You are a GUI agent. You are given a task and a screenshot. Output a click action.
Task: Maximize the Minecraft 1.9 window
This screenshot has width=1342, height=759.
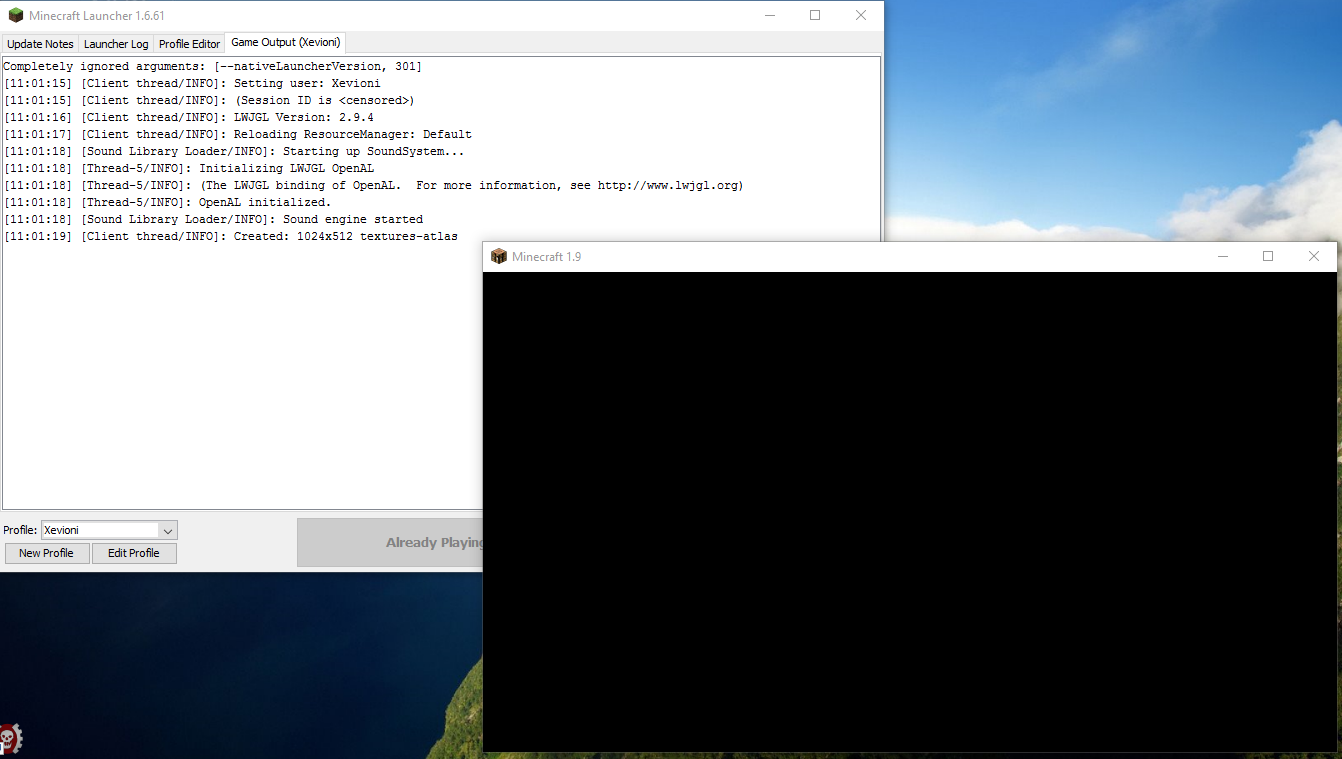pyautogui.click(x=1268, y=257)
